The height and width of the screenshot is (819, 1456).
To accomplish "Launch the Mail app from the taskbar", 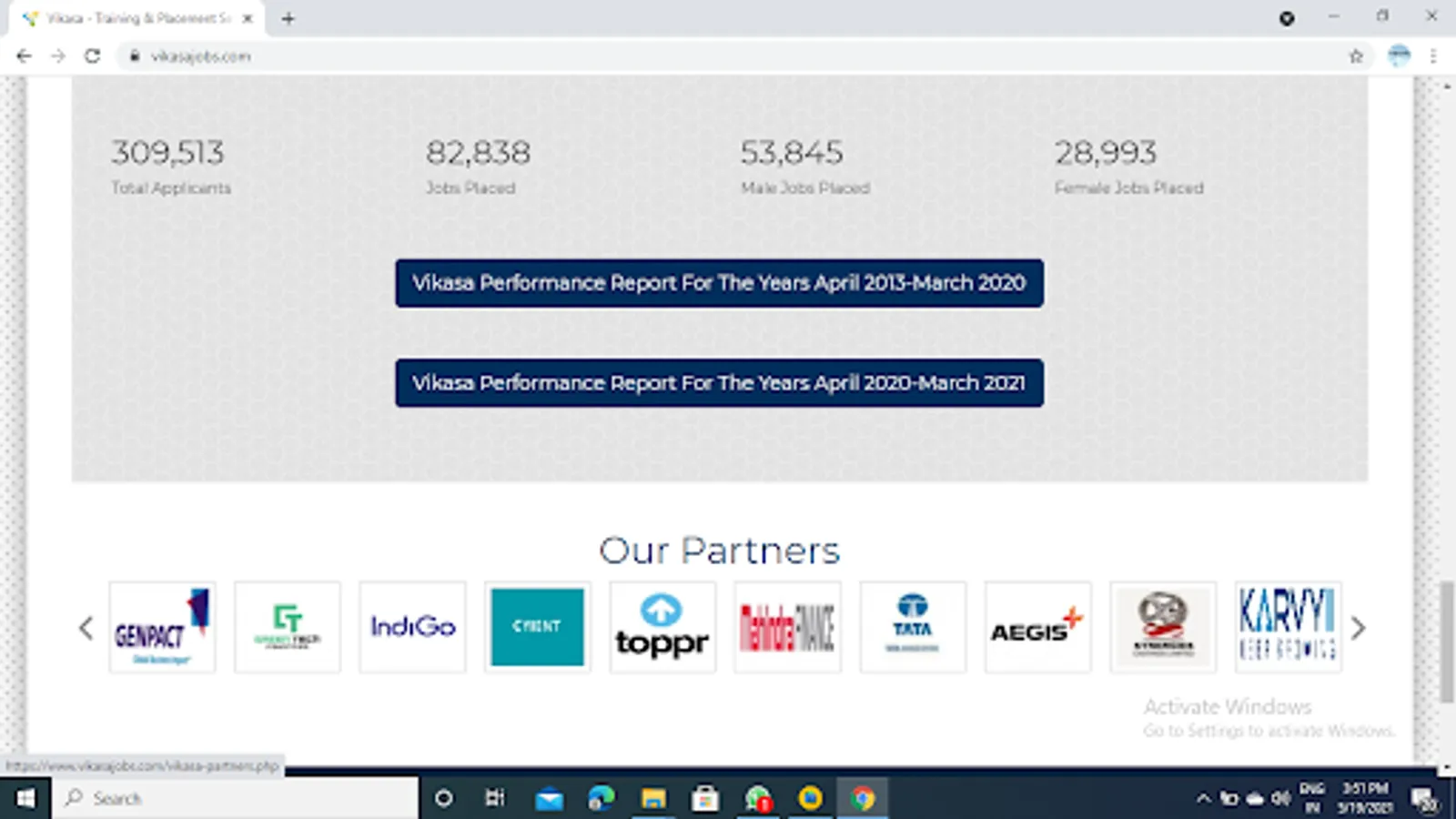I will click(549, 798).
